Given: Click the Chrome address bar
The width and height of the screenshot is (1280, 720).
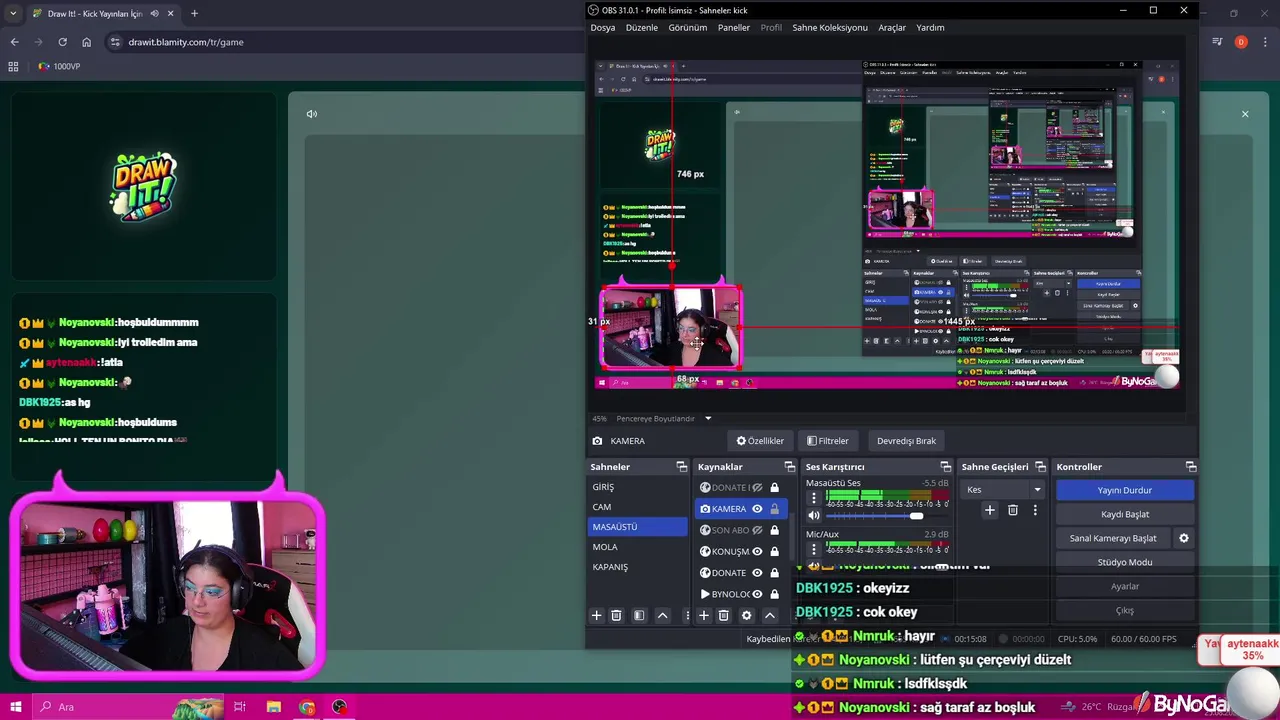Looking at the screenshot, I should (340, 42).
